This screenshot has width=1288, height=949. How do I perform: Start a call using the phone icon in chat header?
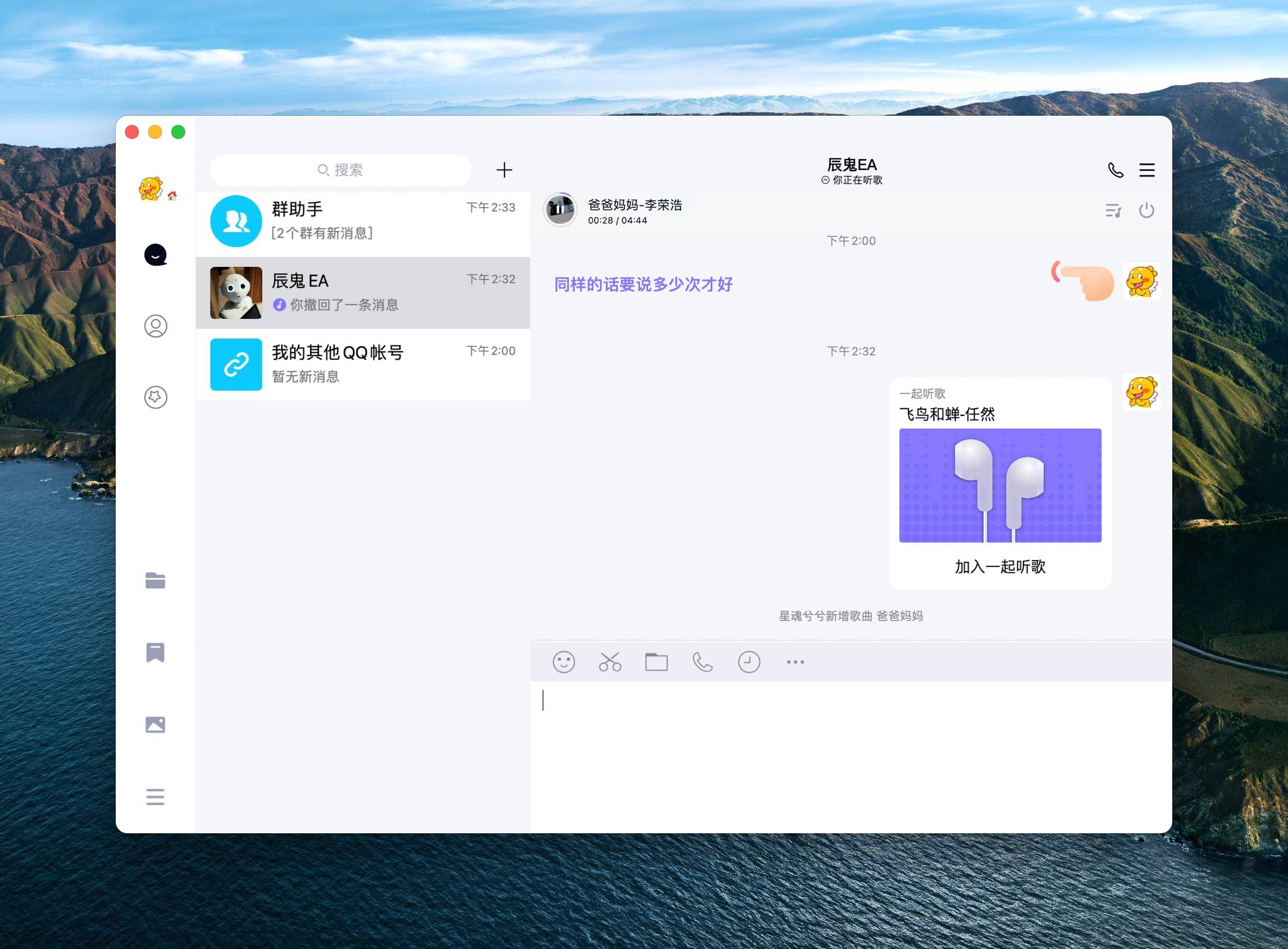click(x=1114, y=170)
